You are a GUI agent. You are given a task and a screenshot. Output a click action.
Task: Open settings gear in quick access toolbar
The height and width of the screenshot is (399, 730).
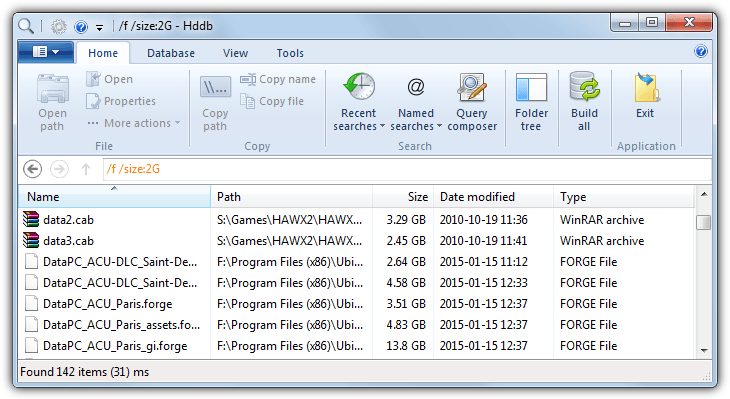click(x=59, y=27)
